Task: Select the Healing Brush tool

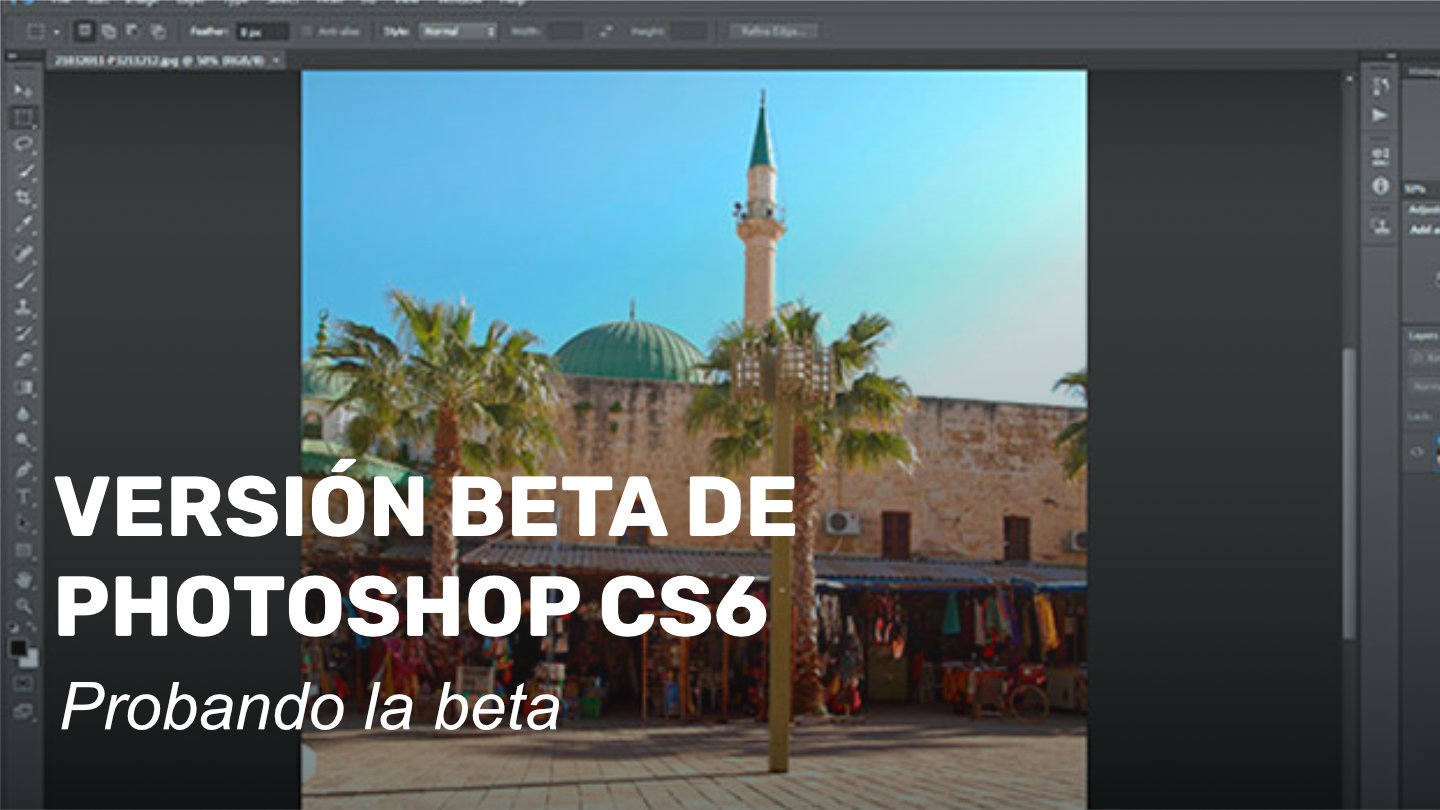Action: 23,252
